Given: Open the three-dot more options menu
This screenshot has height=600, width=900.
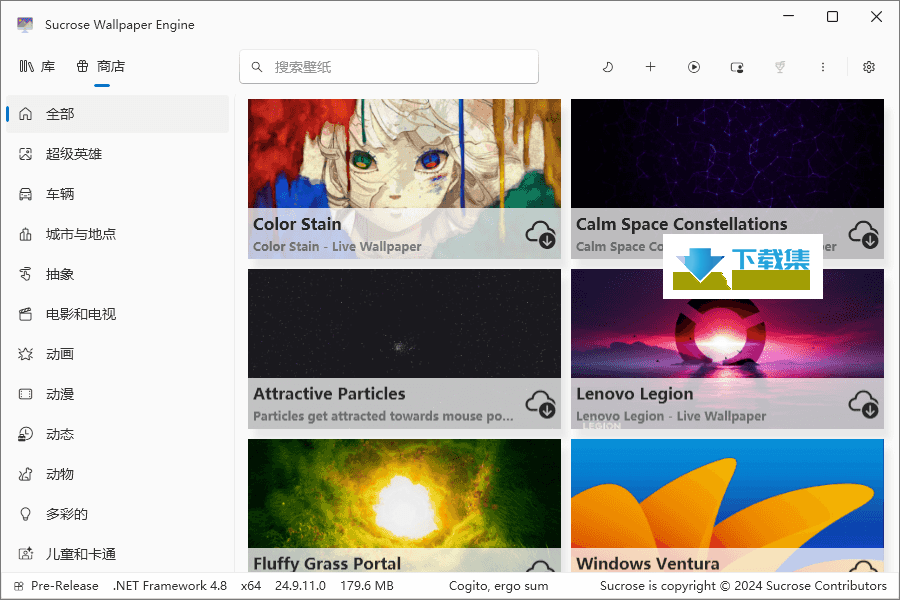Looking at the screenshot, I should 823,67.
